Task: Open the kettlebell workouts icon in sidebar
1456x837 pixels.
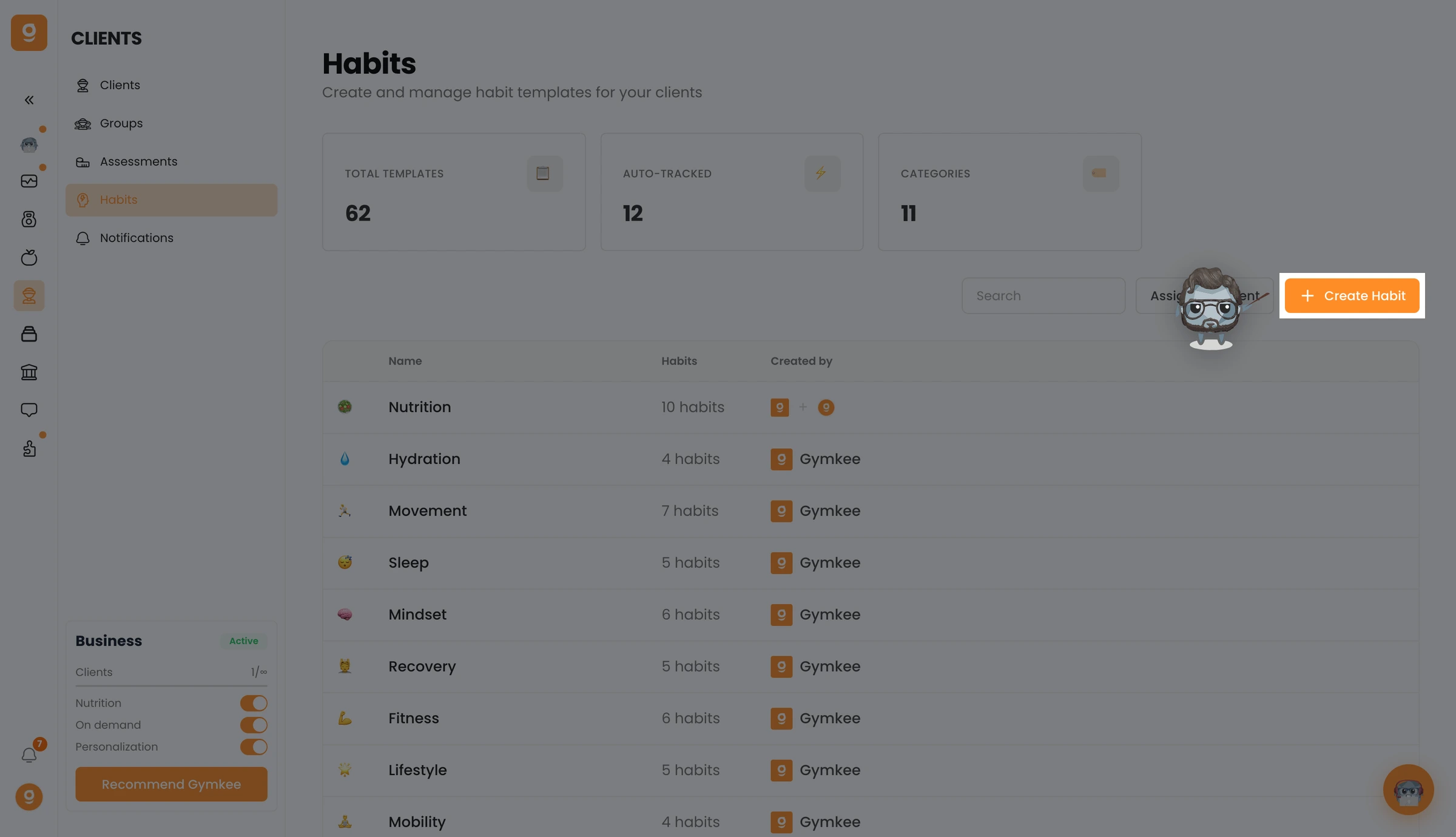Action: 29,219
